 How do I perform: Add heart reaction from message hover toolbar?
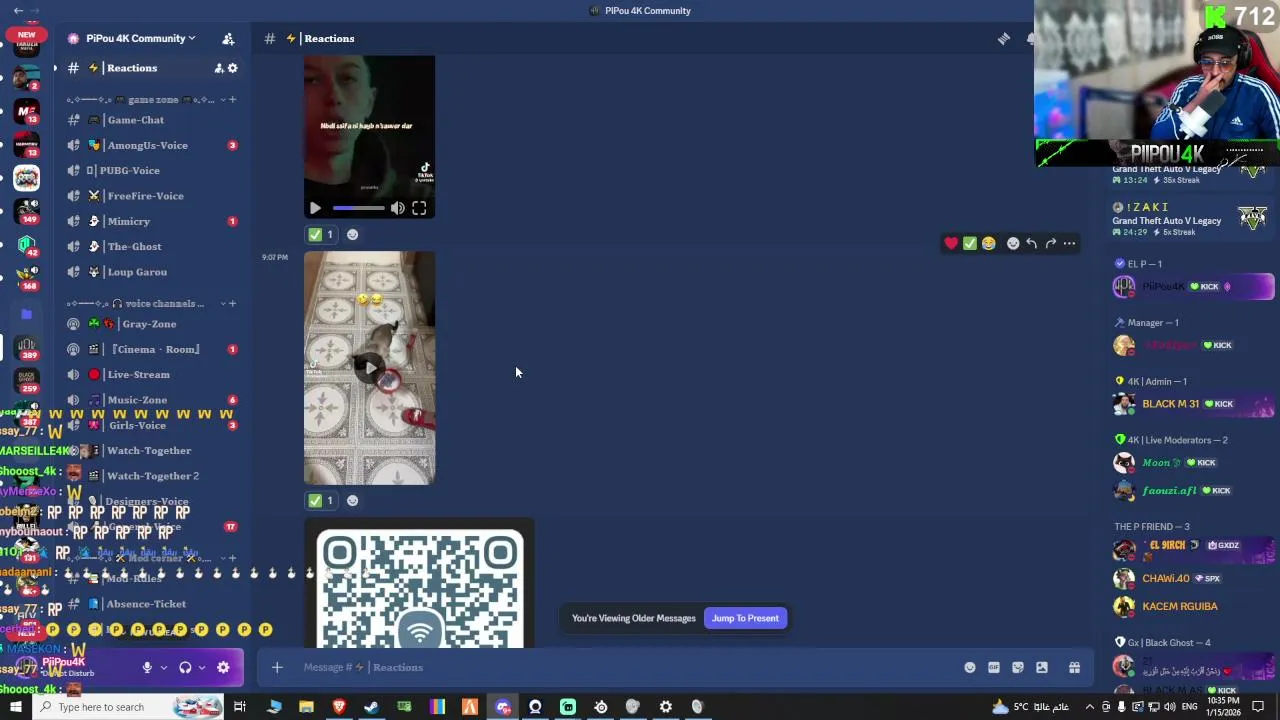click(951, 243)
